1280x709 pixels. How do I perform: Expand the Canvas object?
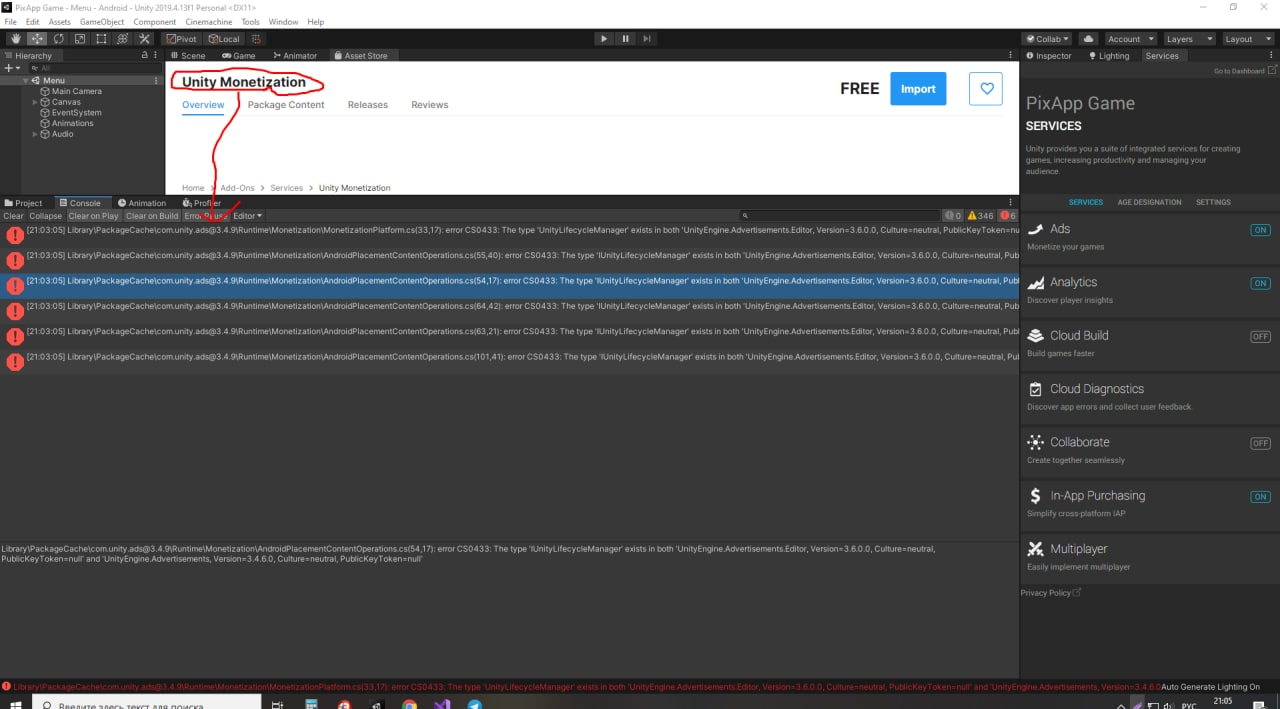[x=35, y=102]
